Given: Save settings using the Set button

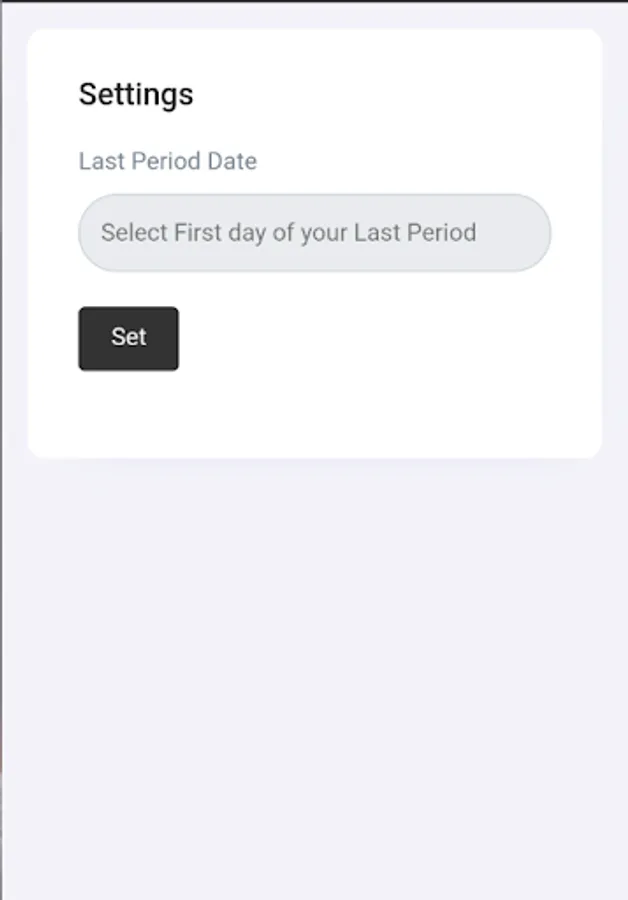Looking at the screenshot, I should click(x=128, y=338).
